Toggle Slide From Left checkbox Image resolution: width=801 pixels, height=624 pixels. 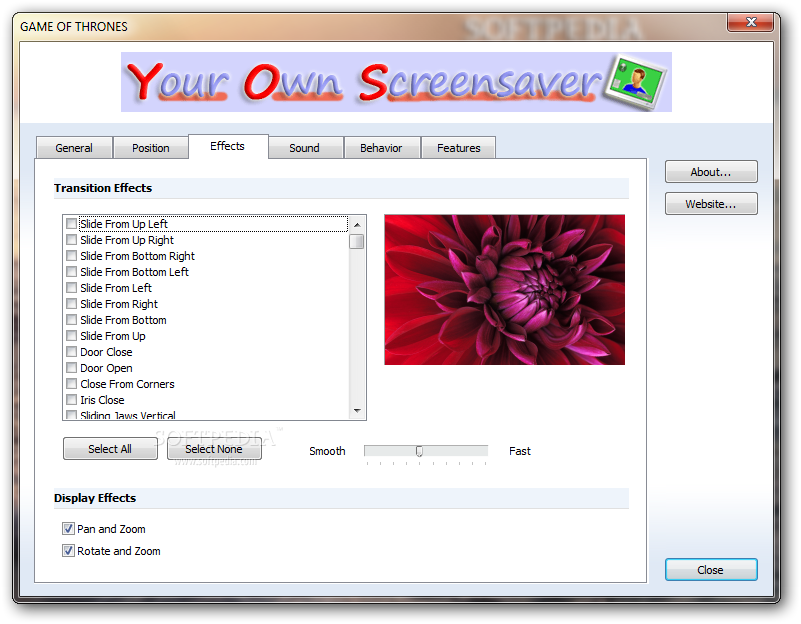tap(72, 287)
